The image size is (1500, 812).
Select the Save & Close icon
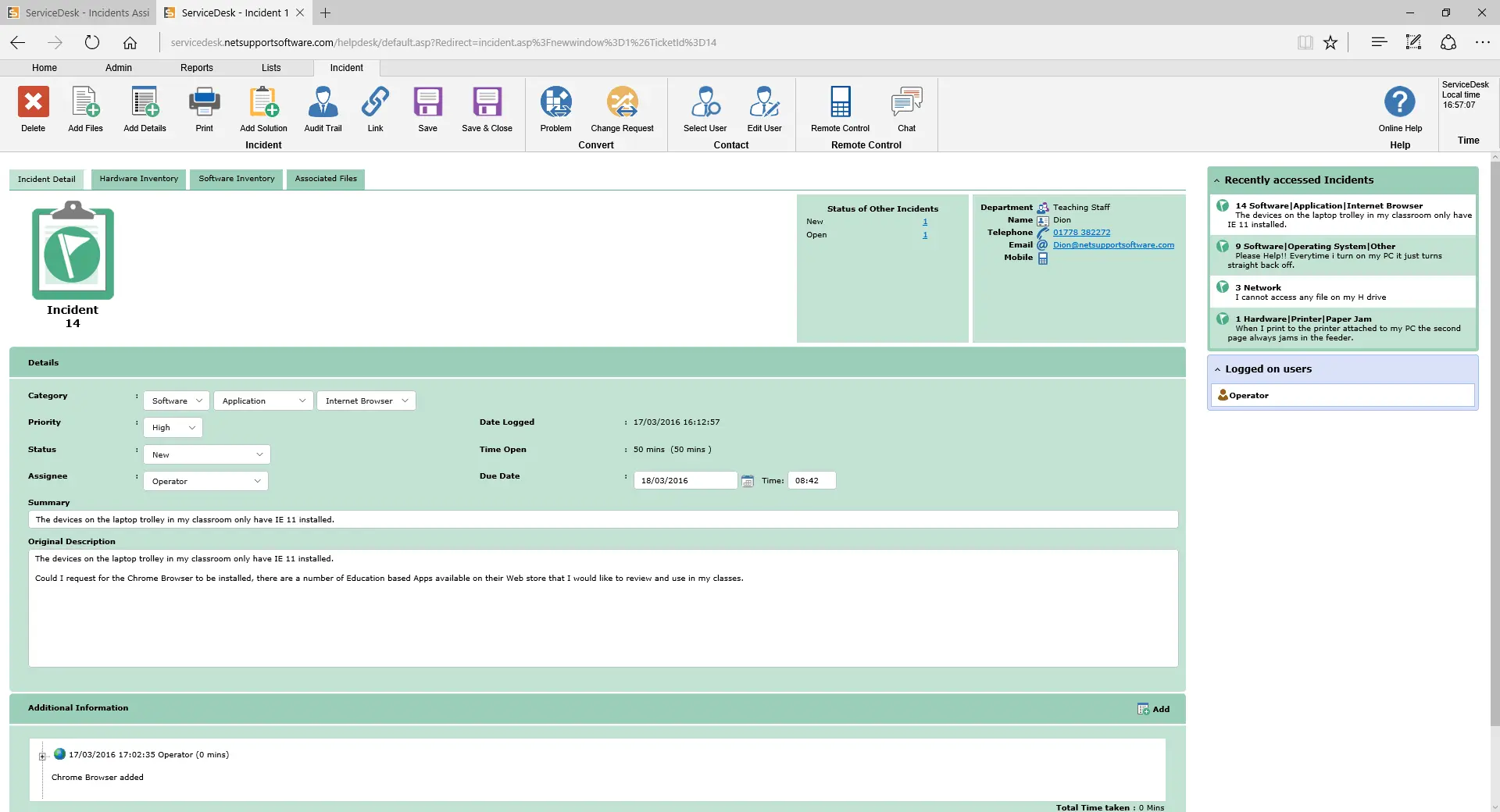click(x=486, y=108)
